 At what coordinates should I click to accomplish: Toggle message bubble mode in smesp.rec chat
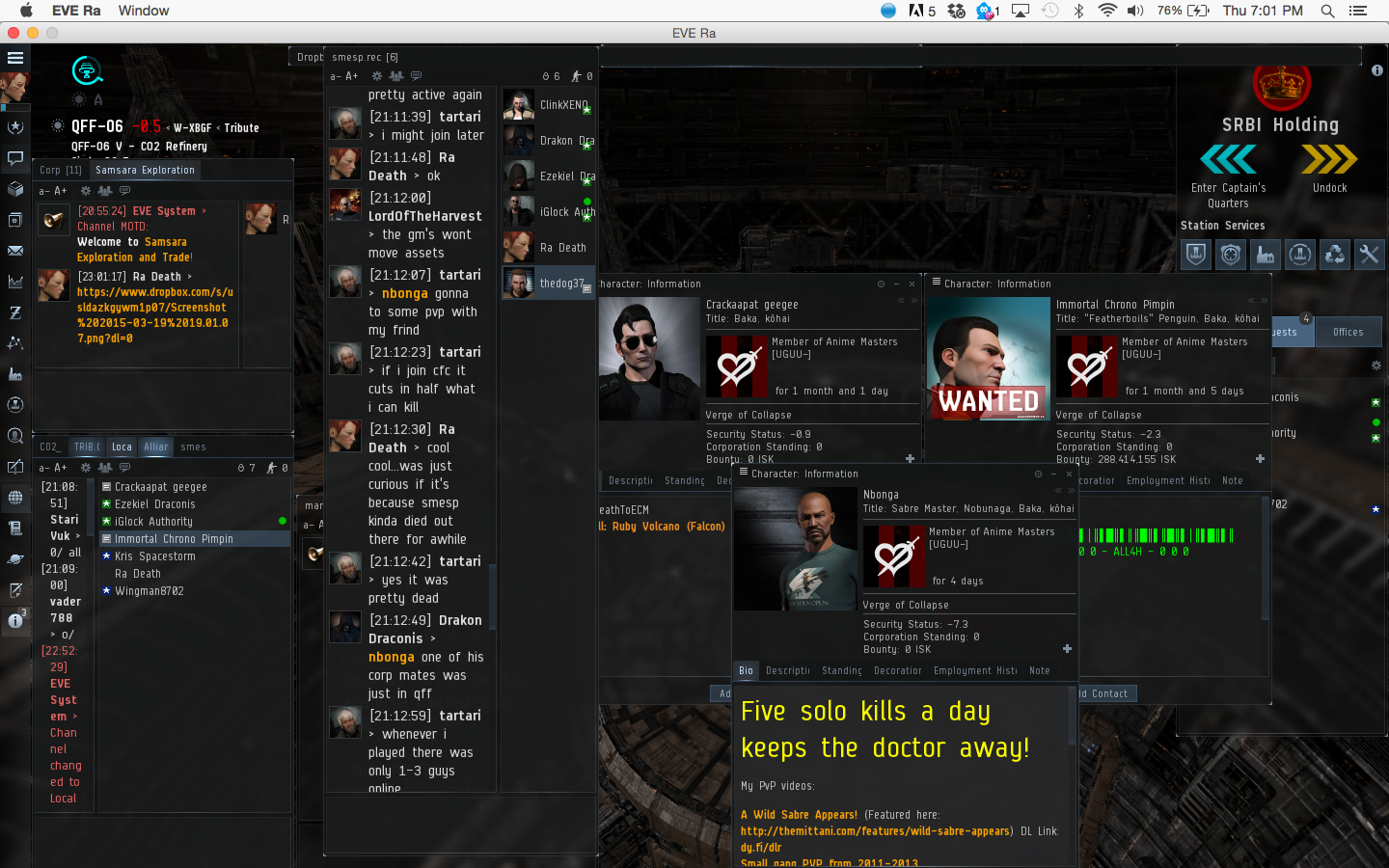coord(416,76)
